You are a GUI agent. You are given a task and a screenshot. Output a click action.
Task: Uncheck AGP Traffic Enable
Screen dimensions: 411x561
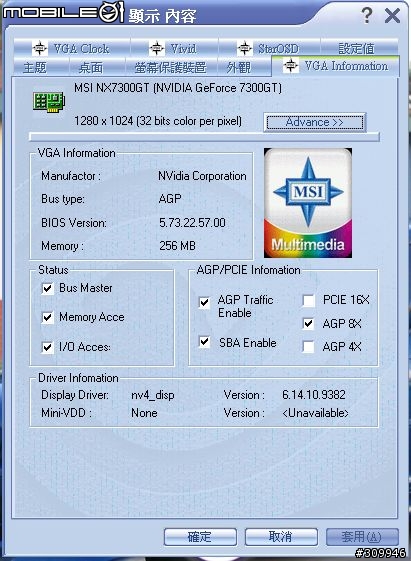click(204, 303)
